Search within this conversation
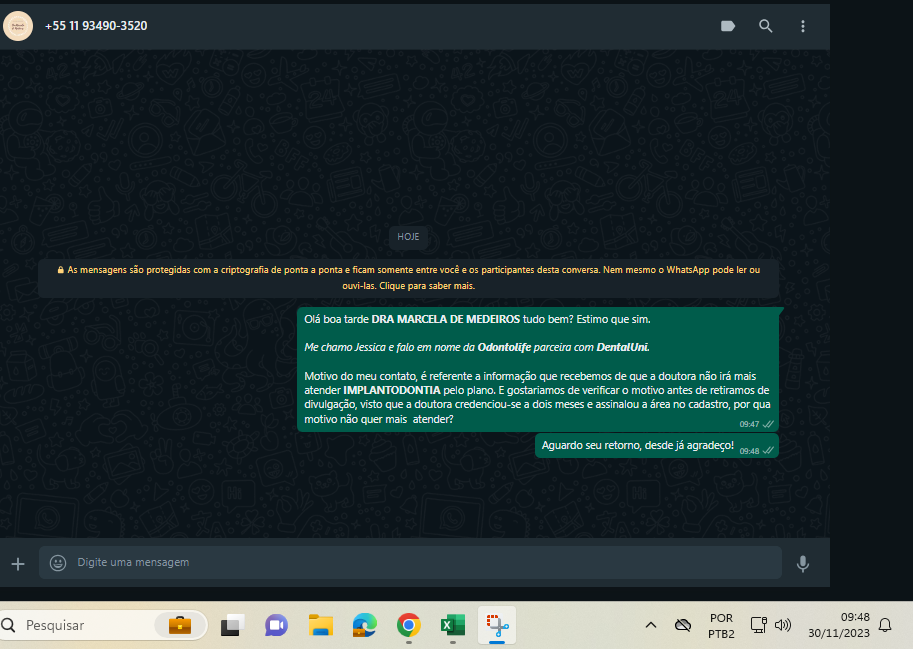Image resolution: width=913 pixels, height=649 pixels. [x=765, y=26]
